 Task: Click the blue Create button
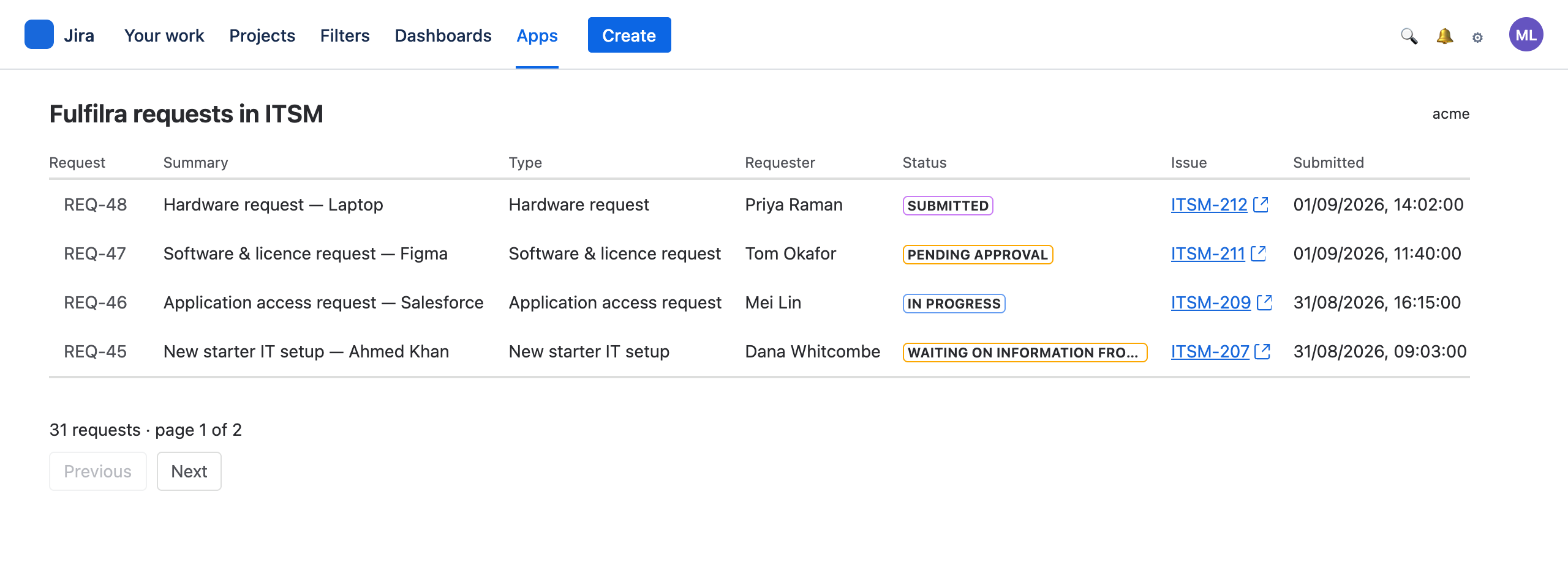click(x=630, y=35)
